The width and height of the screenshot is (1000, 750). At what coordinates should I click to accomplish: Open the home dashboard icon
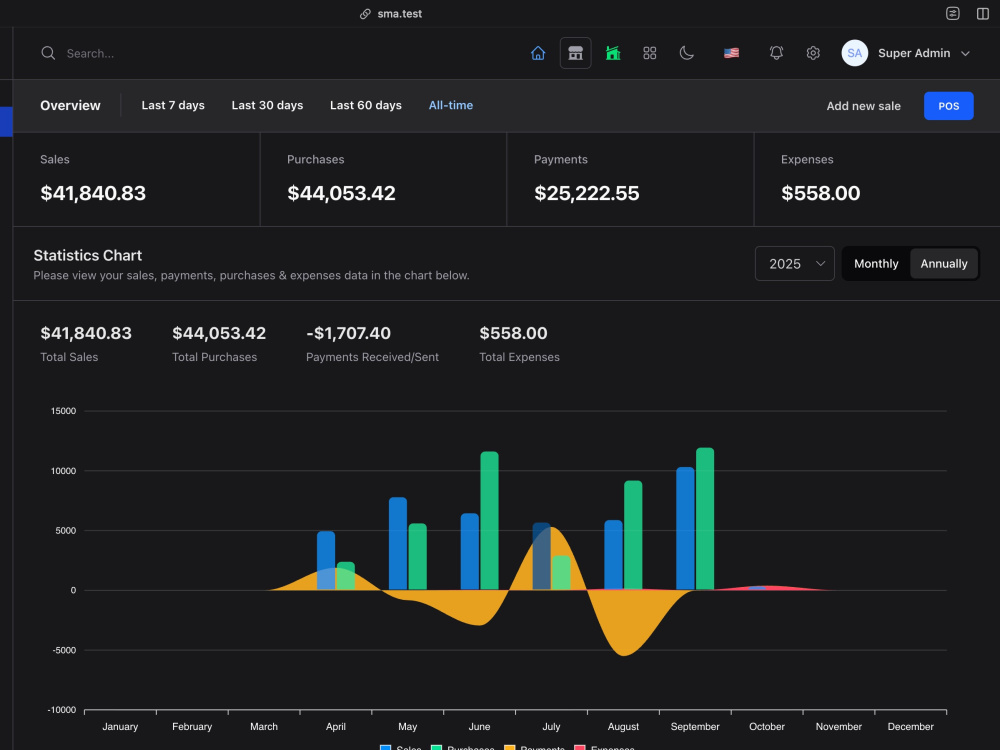coord(538,54)
